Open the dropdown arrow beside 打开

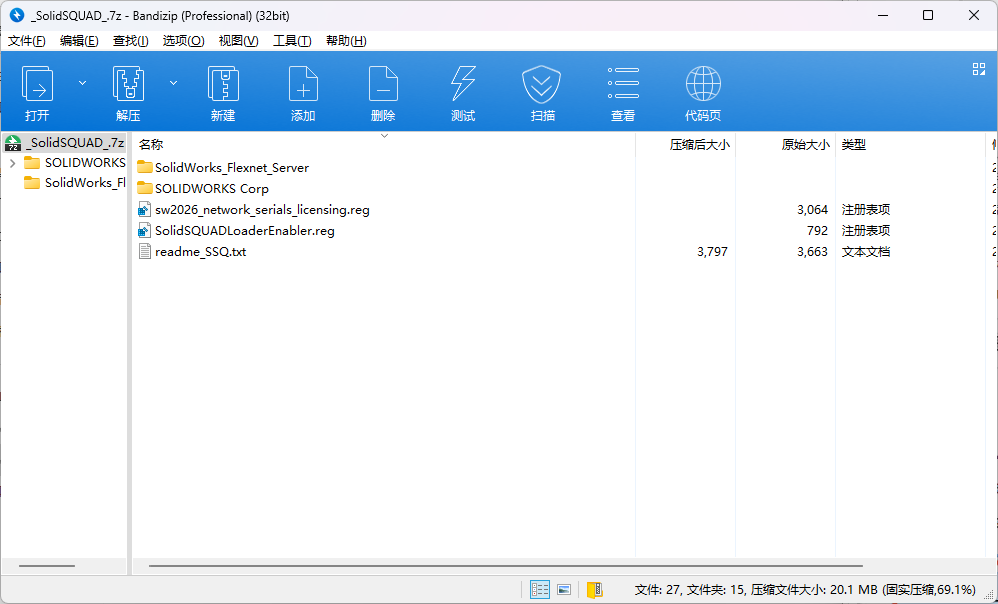tap(82, 82)
